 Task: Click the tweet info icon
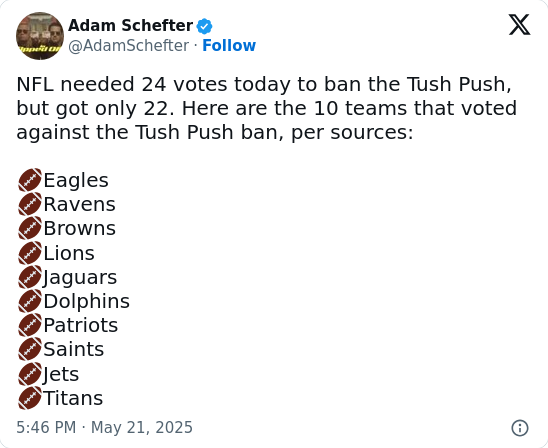tap(520, 428)
